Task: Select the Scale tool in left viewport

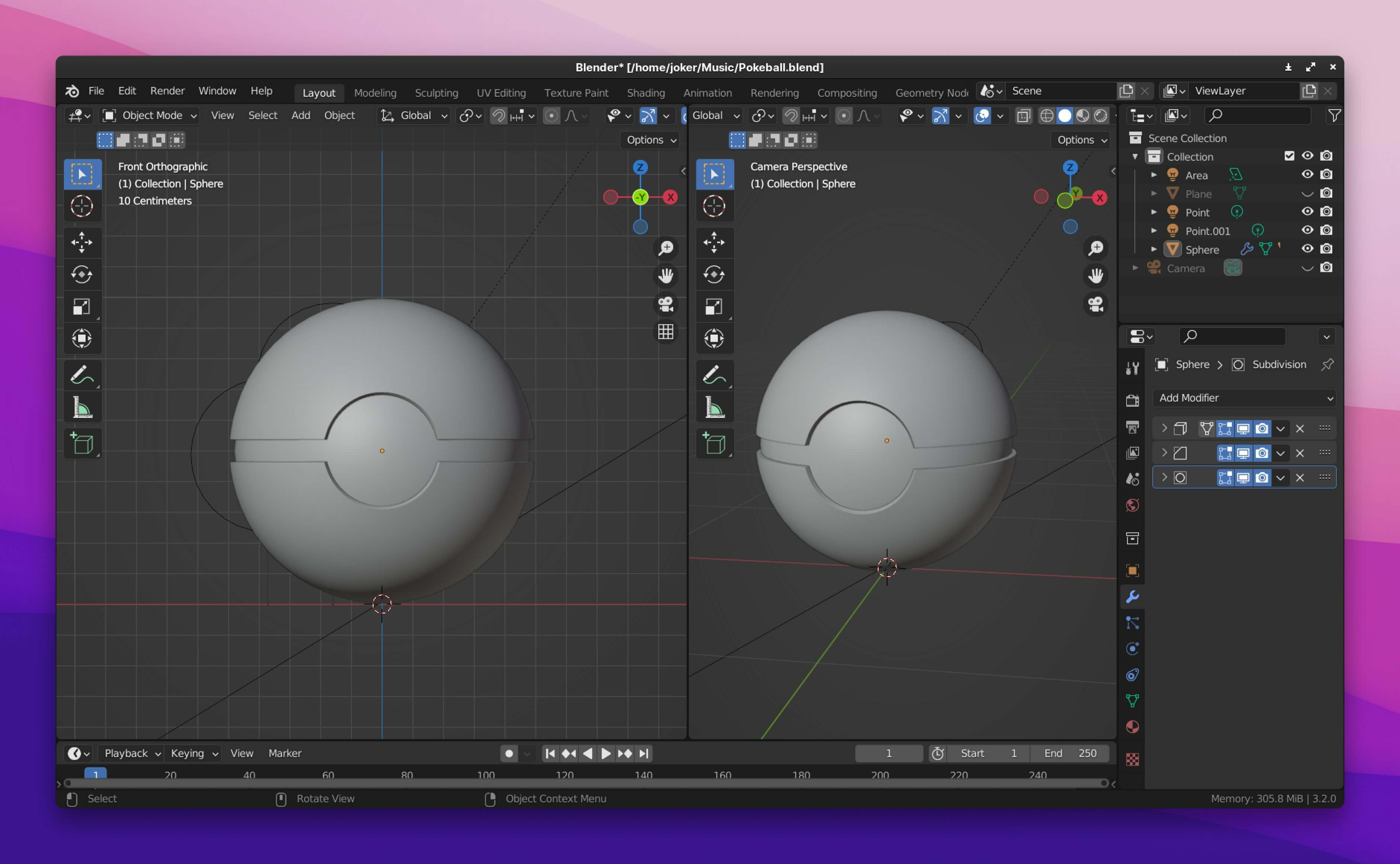Action: pos(82,307)
